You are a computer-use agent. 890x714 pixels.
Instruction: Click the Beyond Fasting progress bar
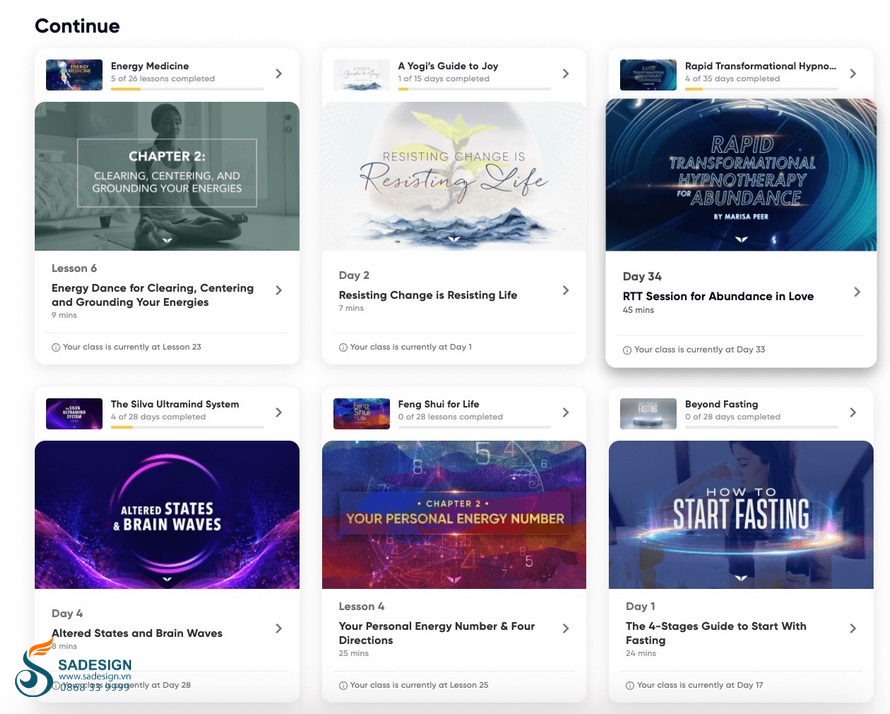[762, 427]
